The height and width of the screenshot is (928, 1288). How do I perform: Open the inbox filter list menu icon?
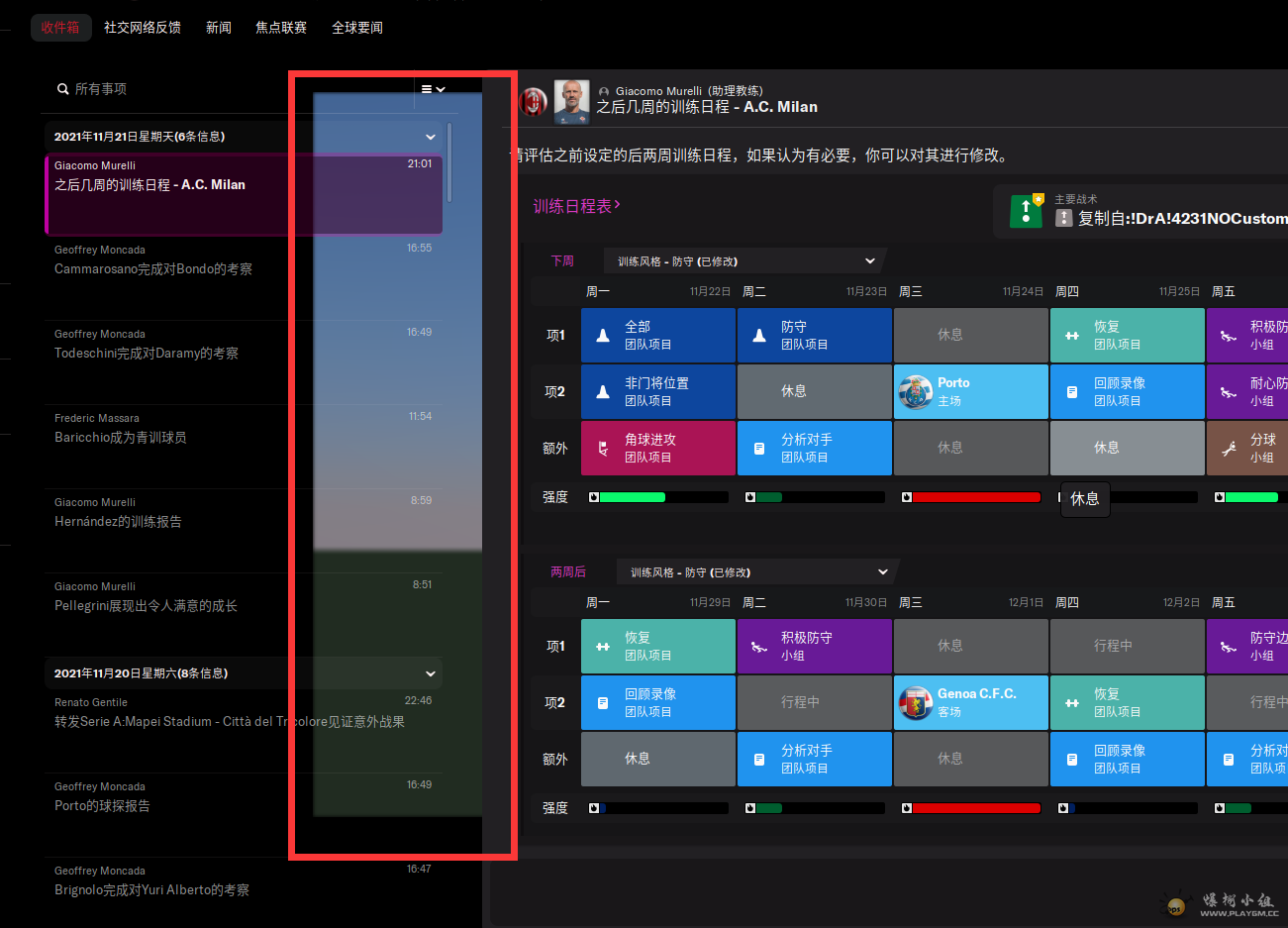(x=433, y=89)
